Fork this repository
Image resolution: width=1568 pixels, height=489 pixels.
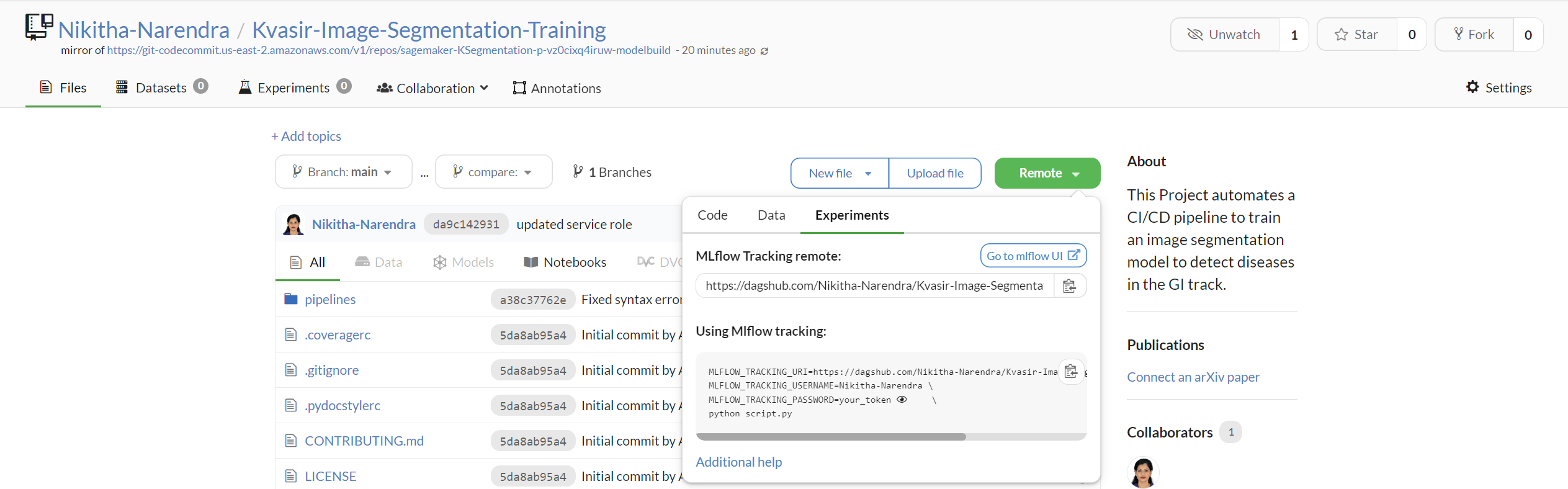click(1474, 35)
